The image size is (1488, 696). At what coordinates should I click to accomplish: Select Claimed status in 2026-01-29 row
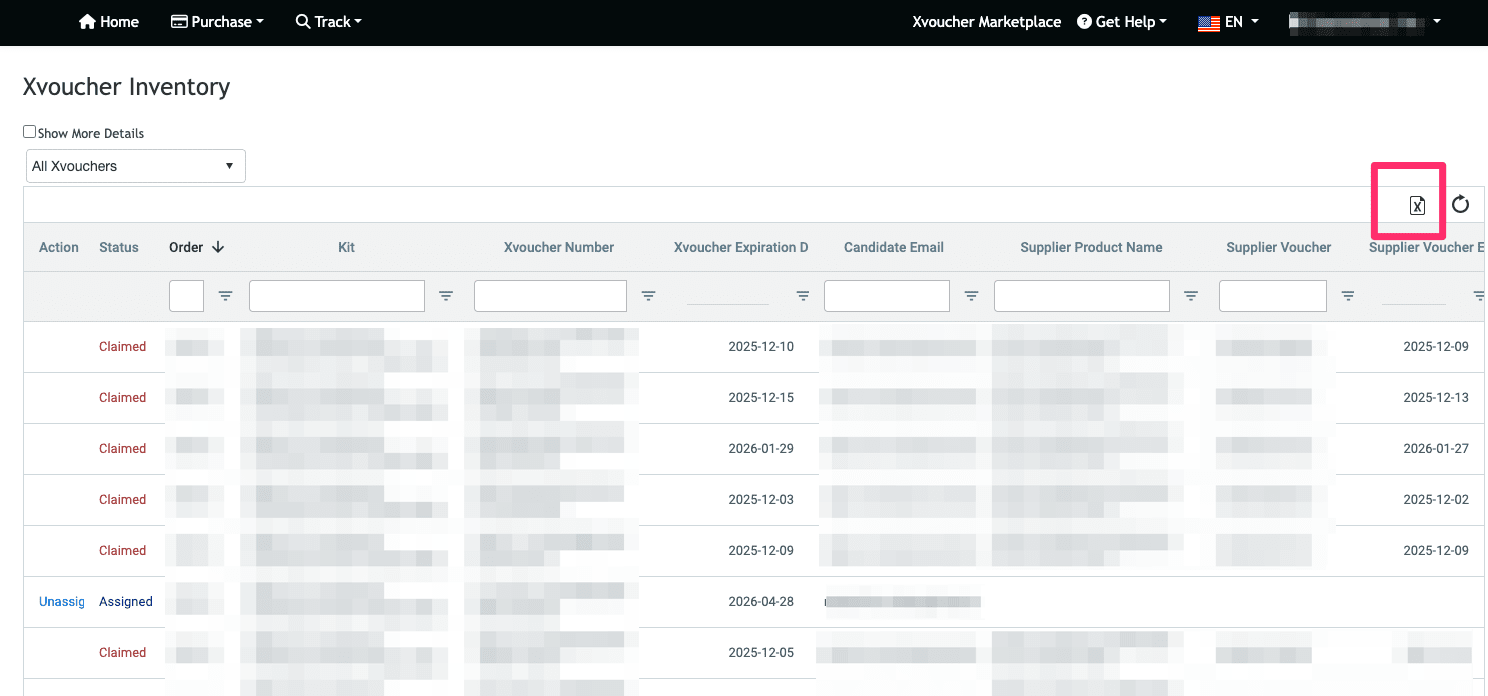122,448
